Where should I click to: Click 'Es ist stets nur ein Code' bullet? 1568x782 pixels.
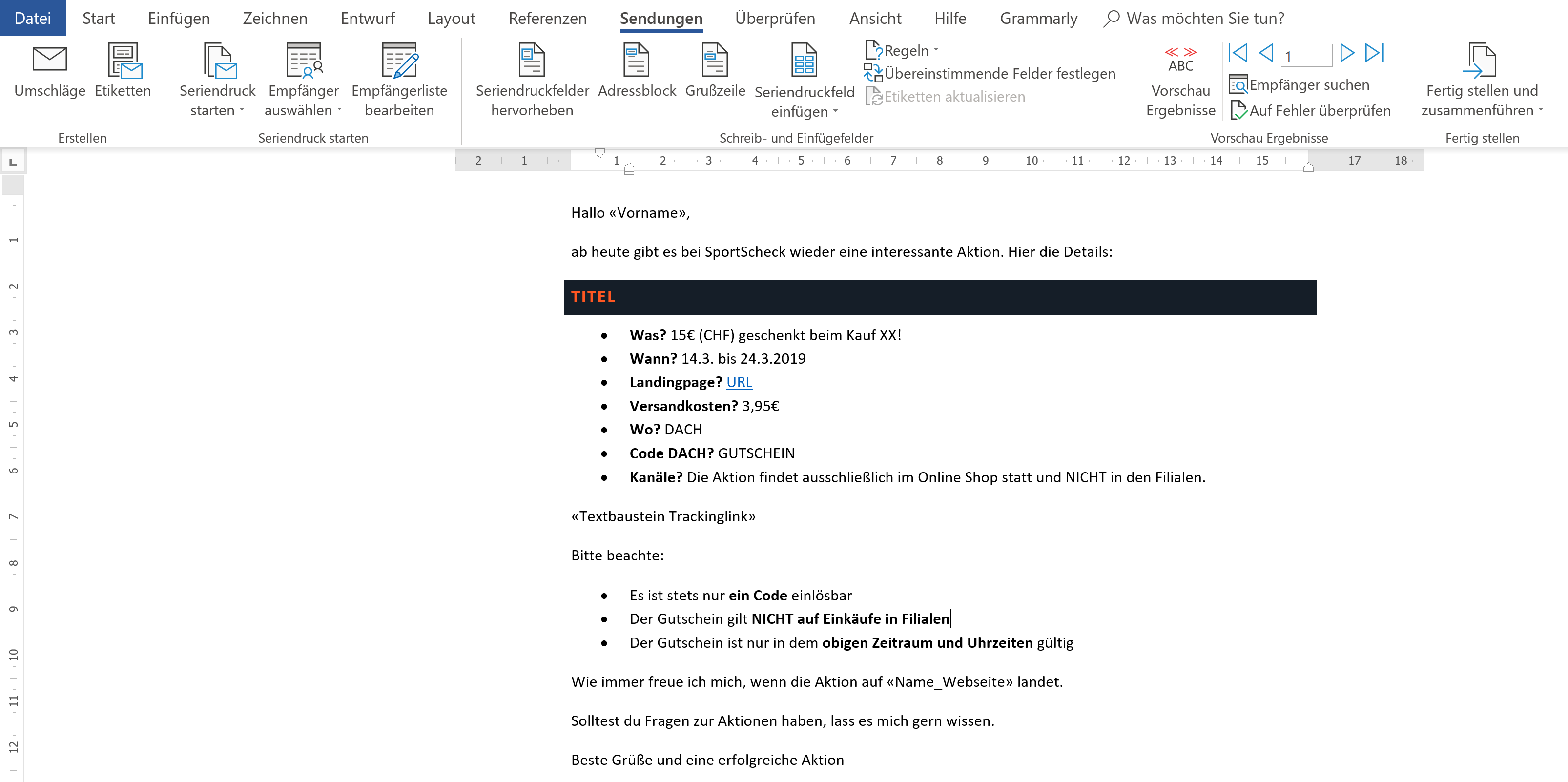pos(740,595)
